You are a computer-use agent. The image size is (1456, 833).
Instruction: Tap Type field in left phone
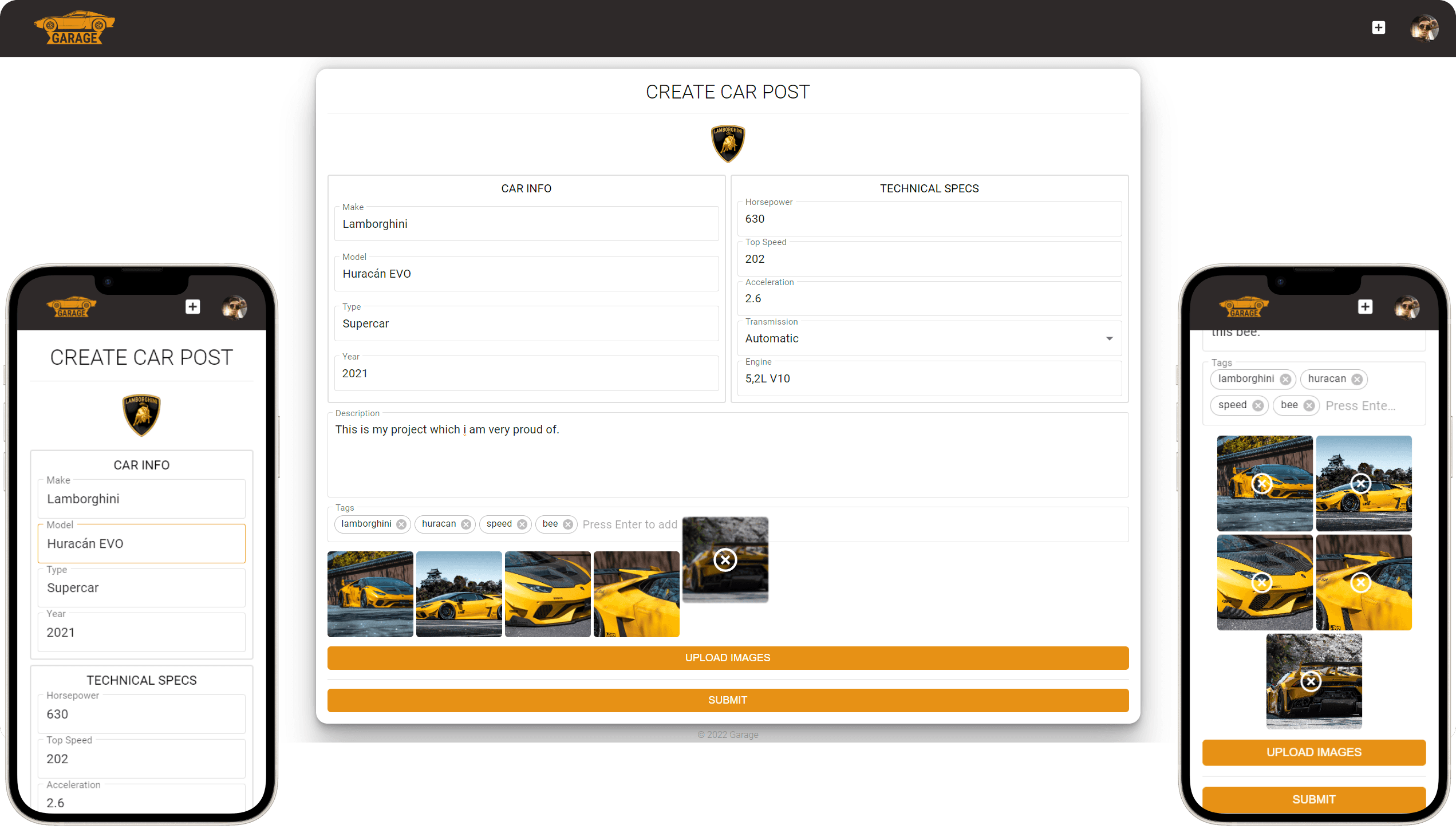[141, 588]
